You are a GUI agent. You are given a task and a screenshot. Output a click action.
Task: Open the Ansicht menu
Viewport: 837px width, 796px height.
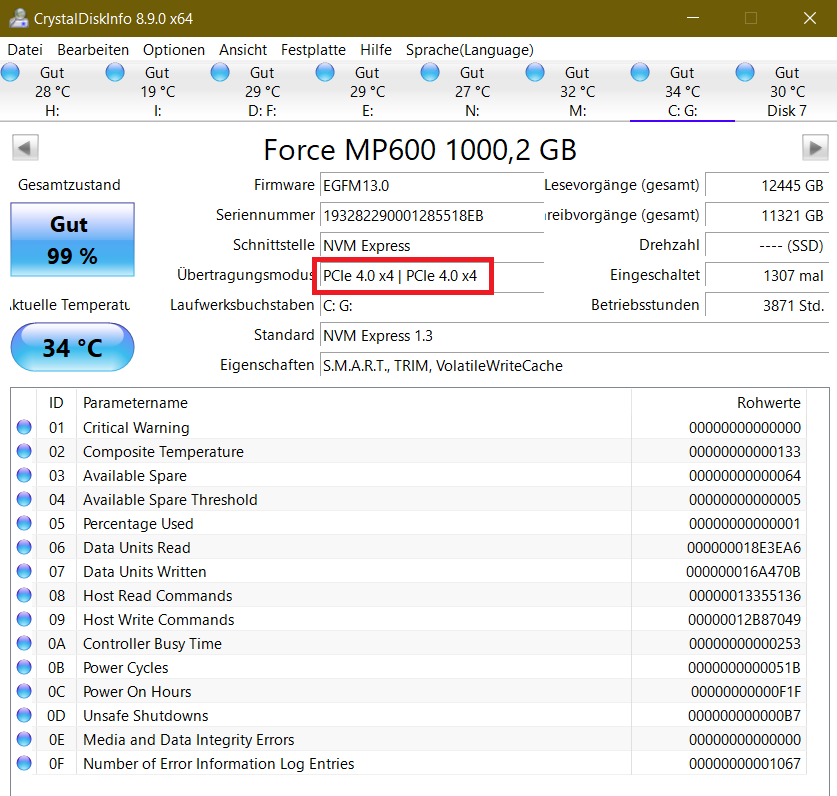pos(243,50)
